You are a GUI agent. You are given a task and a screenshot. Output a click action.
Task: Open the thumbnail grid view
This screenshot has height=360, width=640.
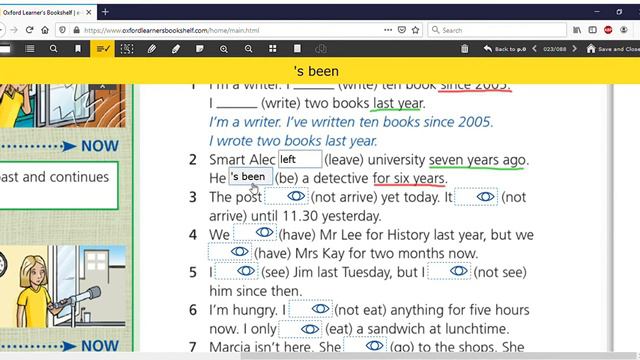272,49
